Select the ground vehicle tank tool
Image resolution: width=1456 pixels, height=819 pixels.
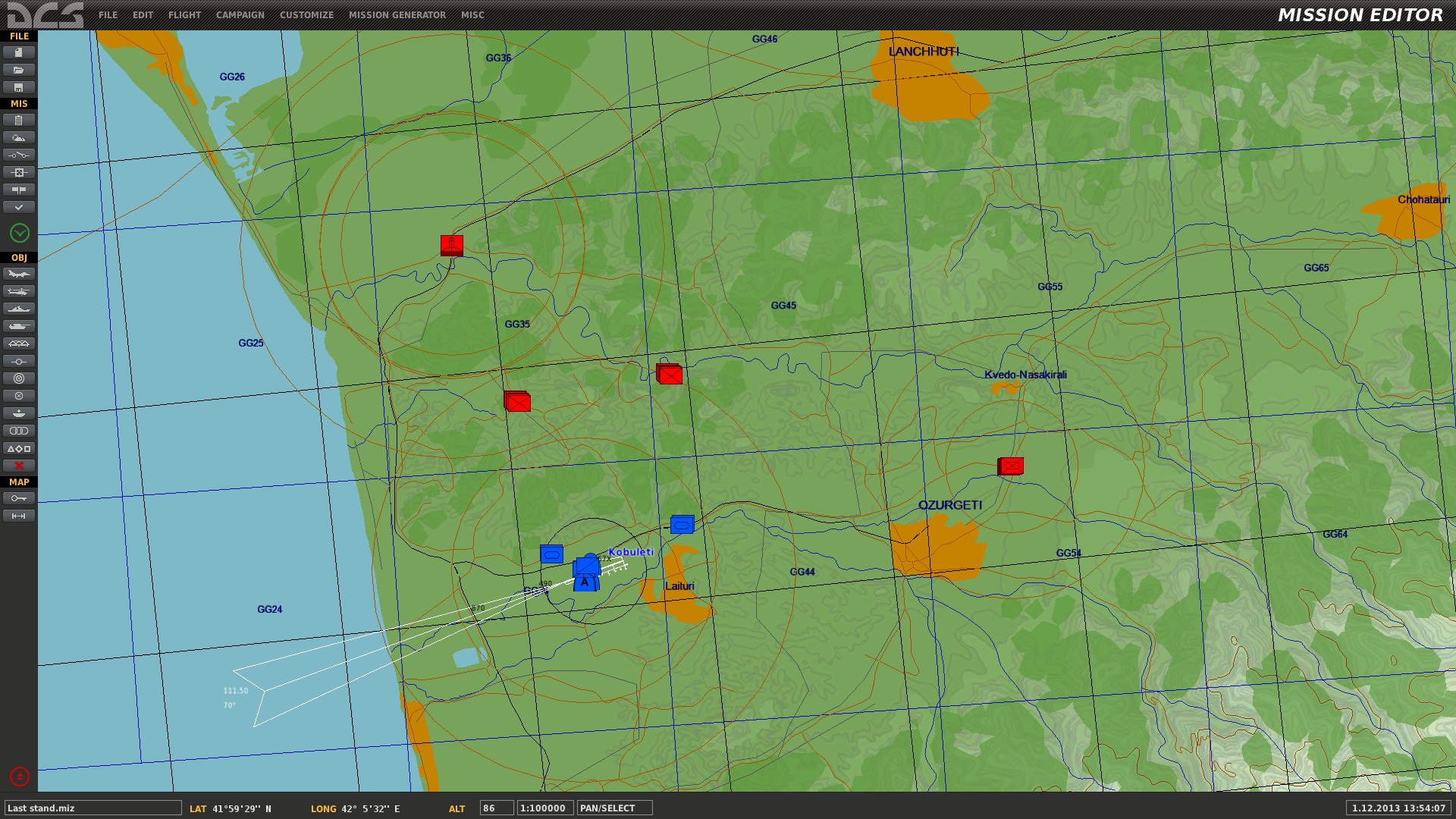(x=19, y=326)
